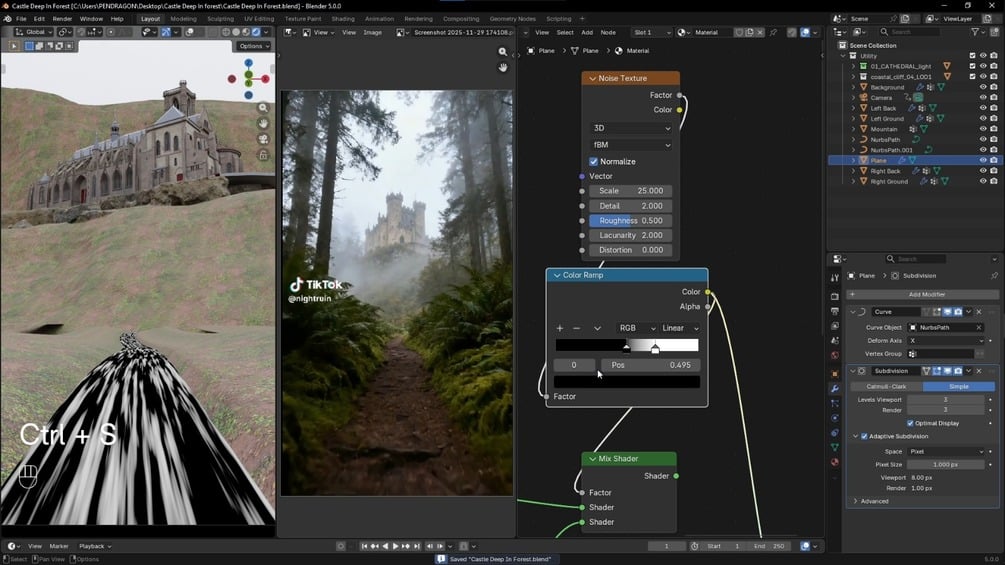This screenshot has height=565, width=1005.
Task: Open the File menu
Action: pyautogui.click(x=21, y=19)
